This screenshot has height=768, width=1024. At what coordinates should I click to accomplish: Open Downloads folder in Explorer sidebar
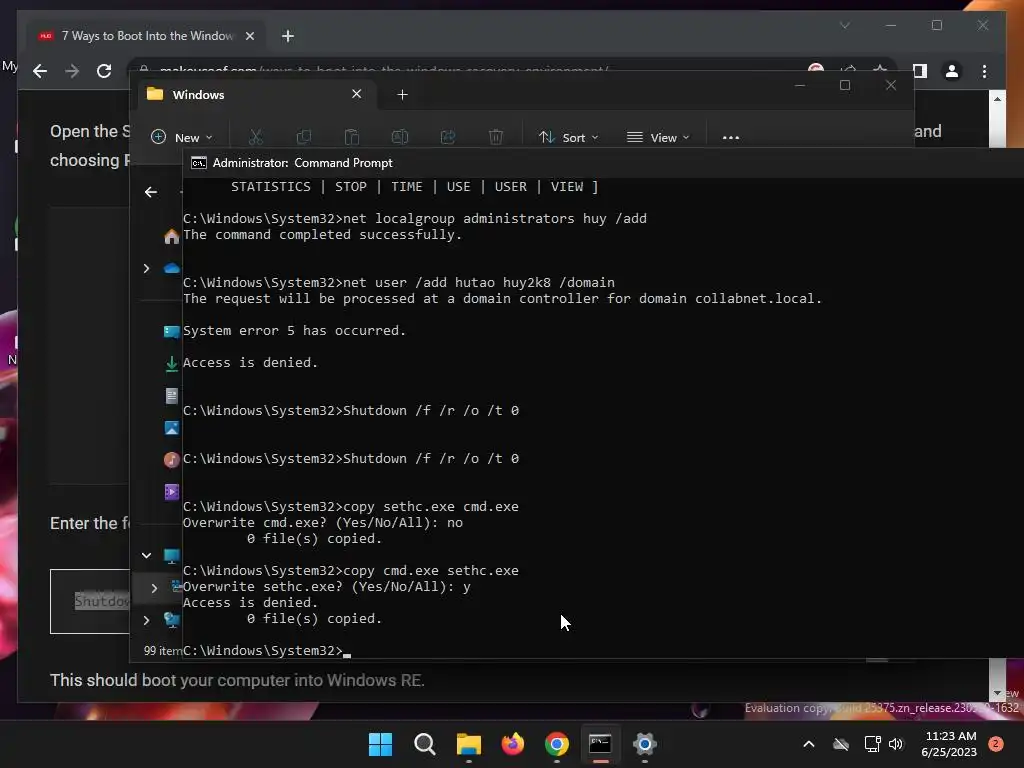pyautogui.click(x=171, y=364)
